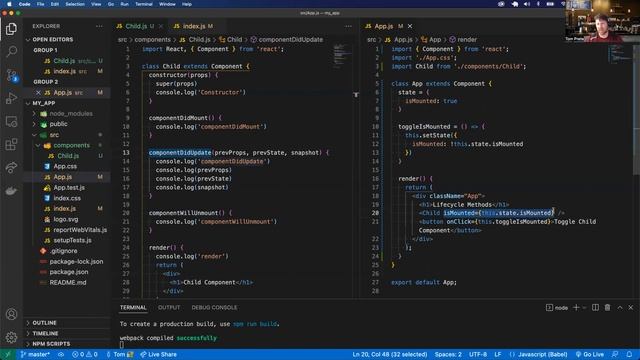
Task: Open Child.js in file tree
Action: (67, 156)
